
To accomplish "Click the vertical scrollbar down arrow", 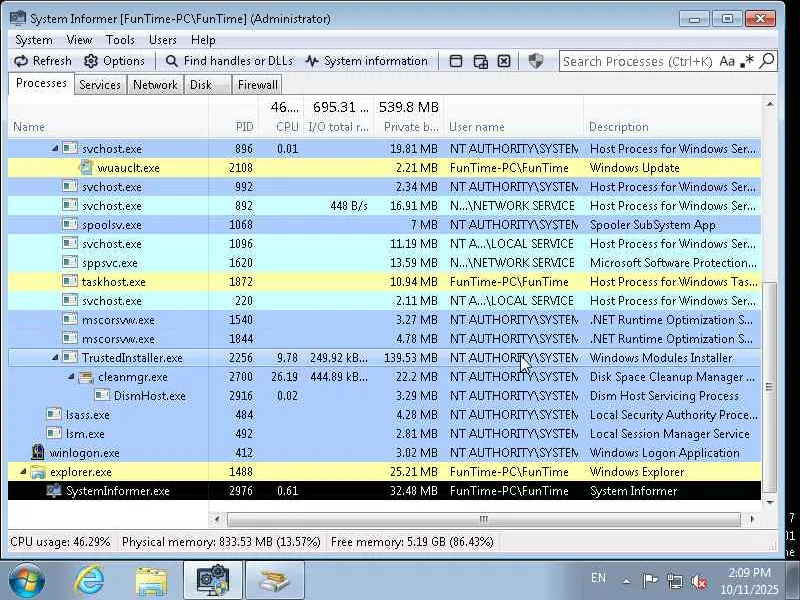I will pos(770,503).
